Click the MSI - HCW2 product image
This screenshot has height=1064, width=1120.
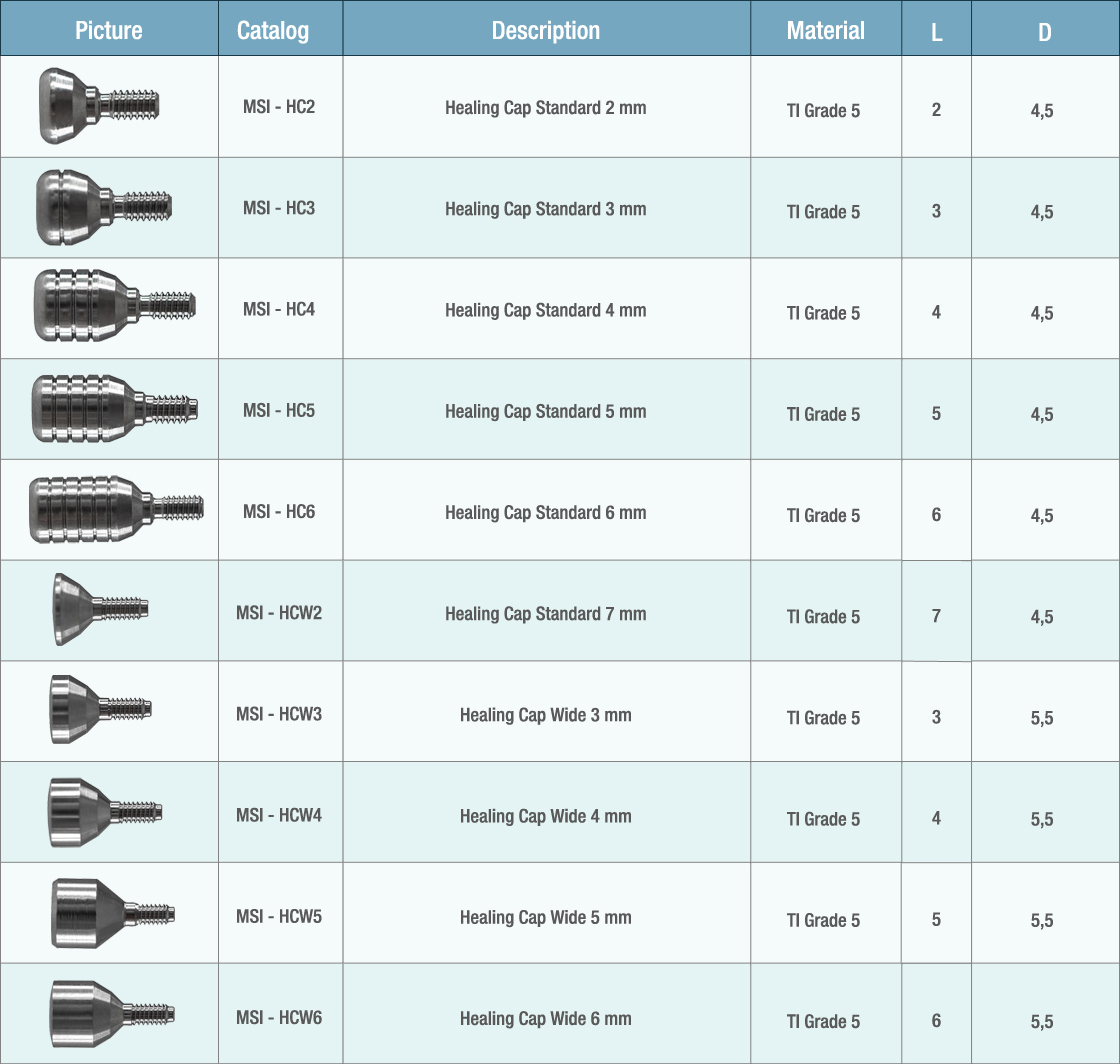(101, 609)
